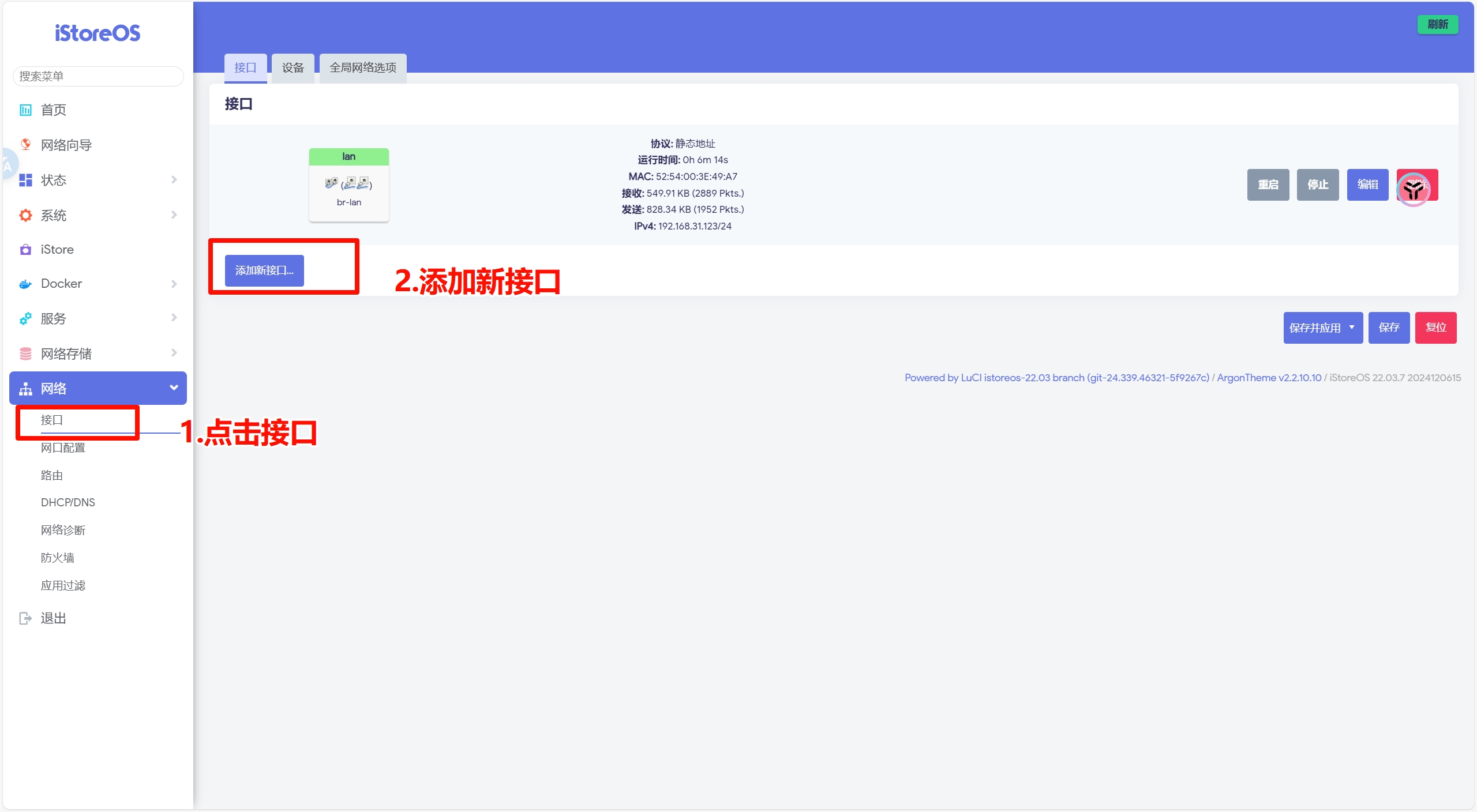Click the Status grid icon

[x=25, y=180]
